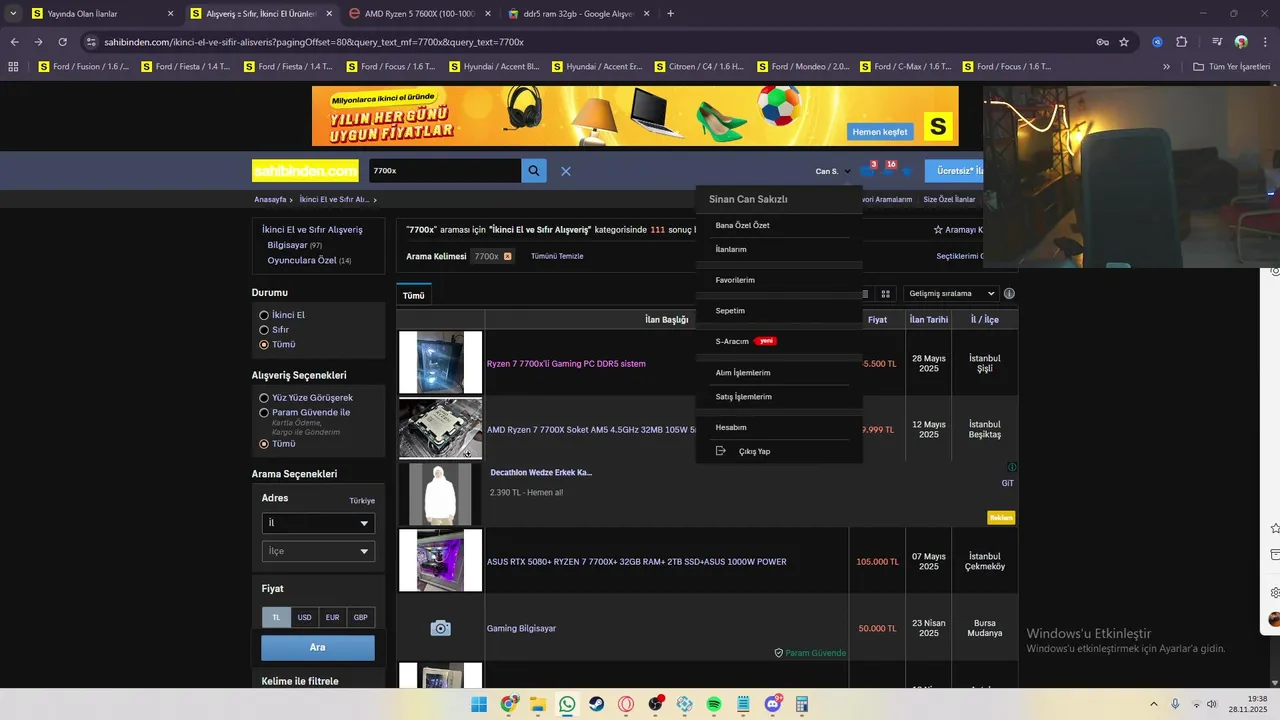Clear the search box with the X icon
The width and height of the screenshot is (1280, 720).
[x=566, y=171]
